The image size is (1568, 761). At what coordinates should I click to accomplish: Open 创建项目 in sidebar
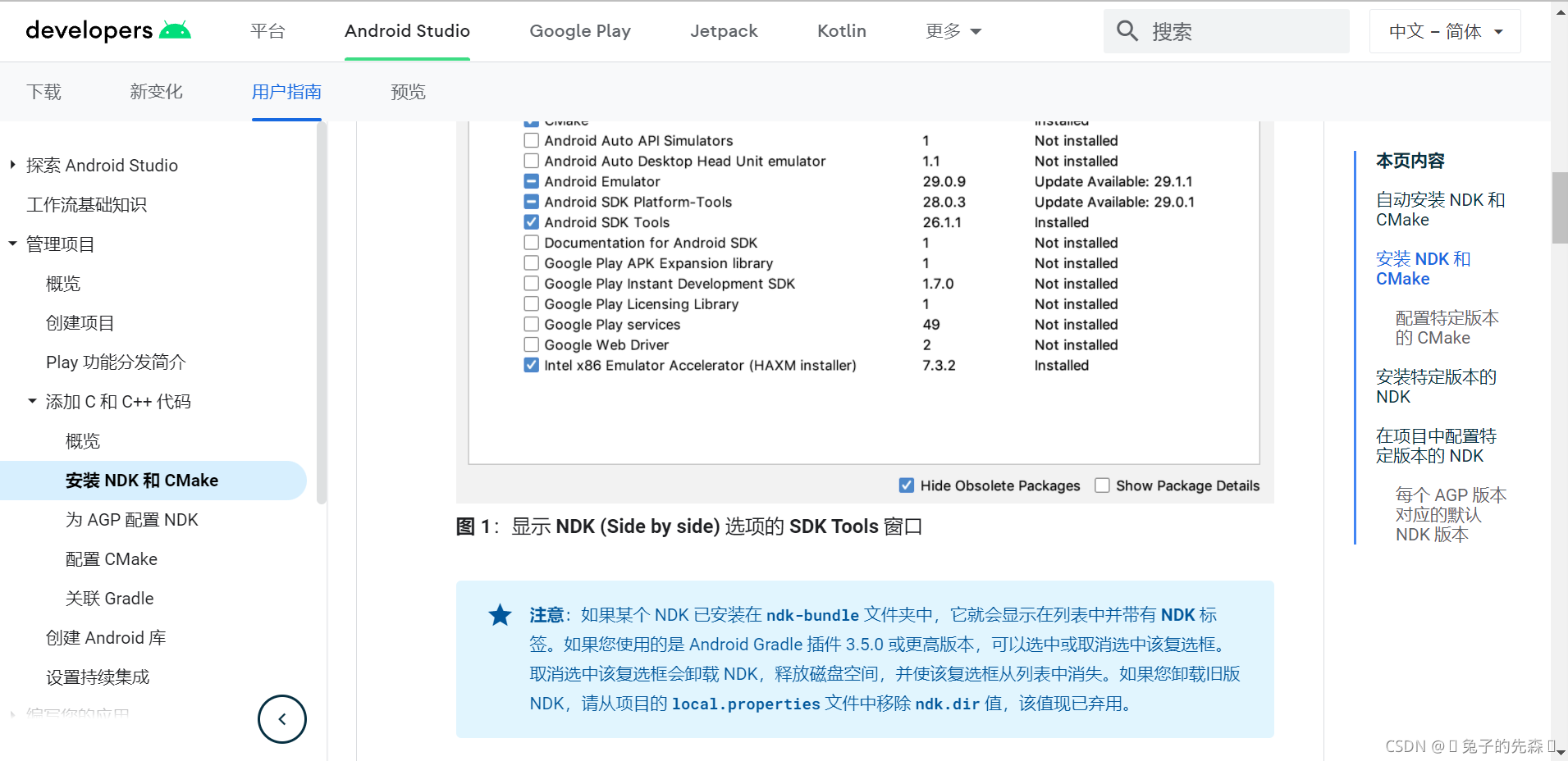point(80,323)
